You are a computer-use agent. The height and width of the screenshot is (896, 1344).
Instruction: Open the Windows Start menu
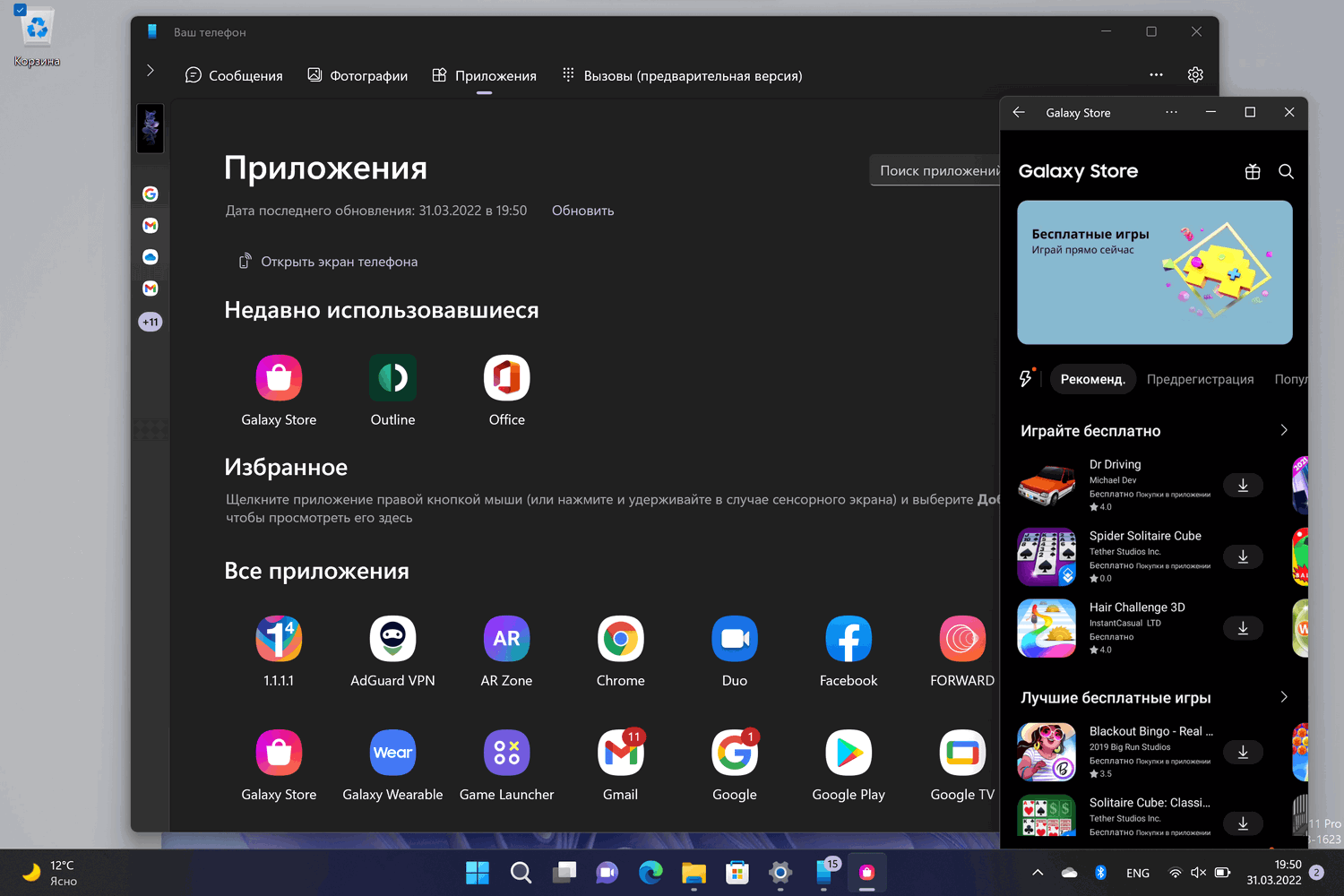[x=478, y=873]
